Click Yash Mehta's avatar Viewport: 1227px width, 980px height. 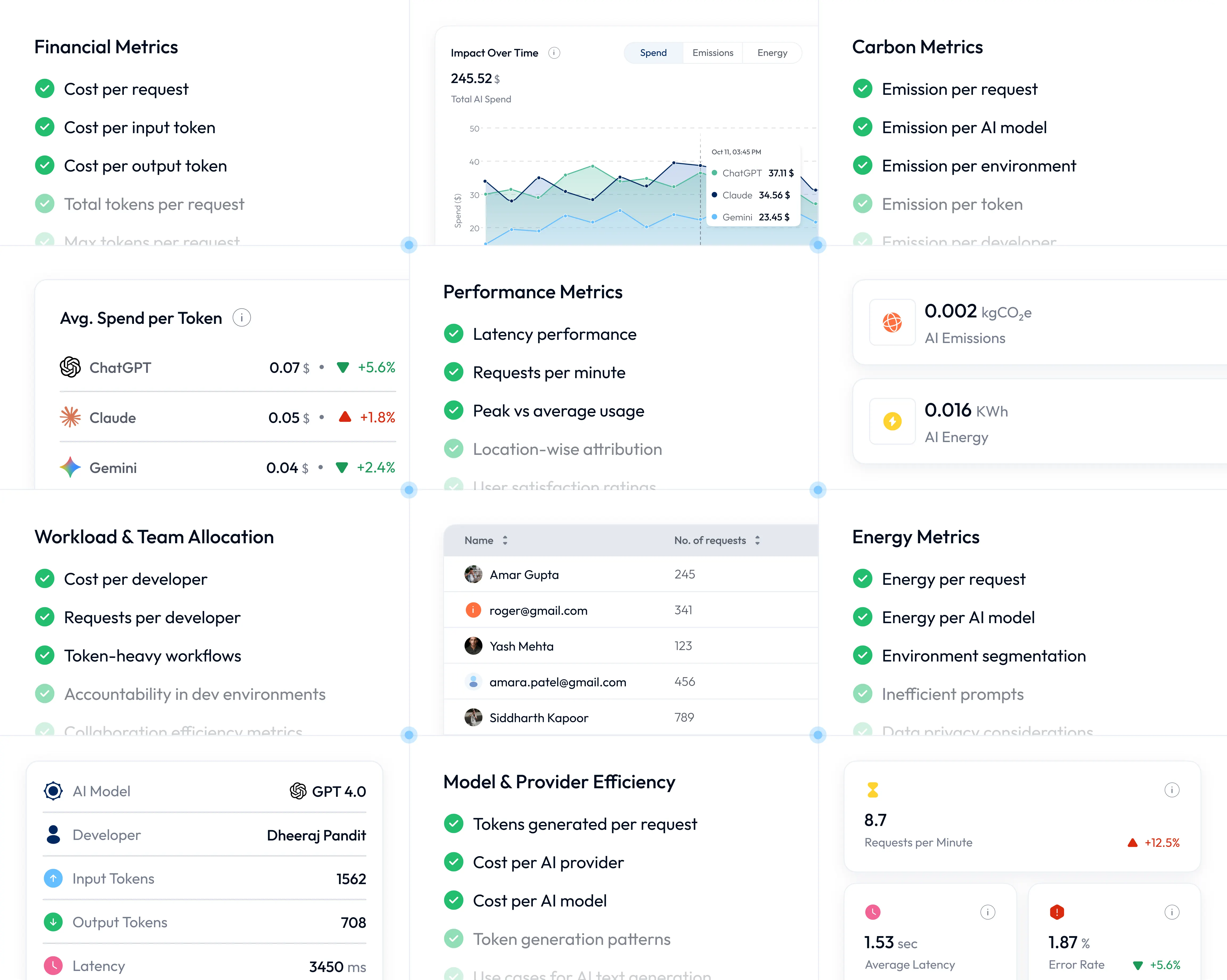[x=473, y=646]
